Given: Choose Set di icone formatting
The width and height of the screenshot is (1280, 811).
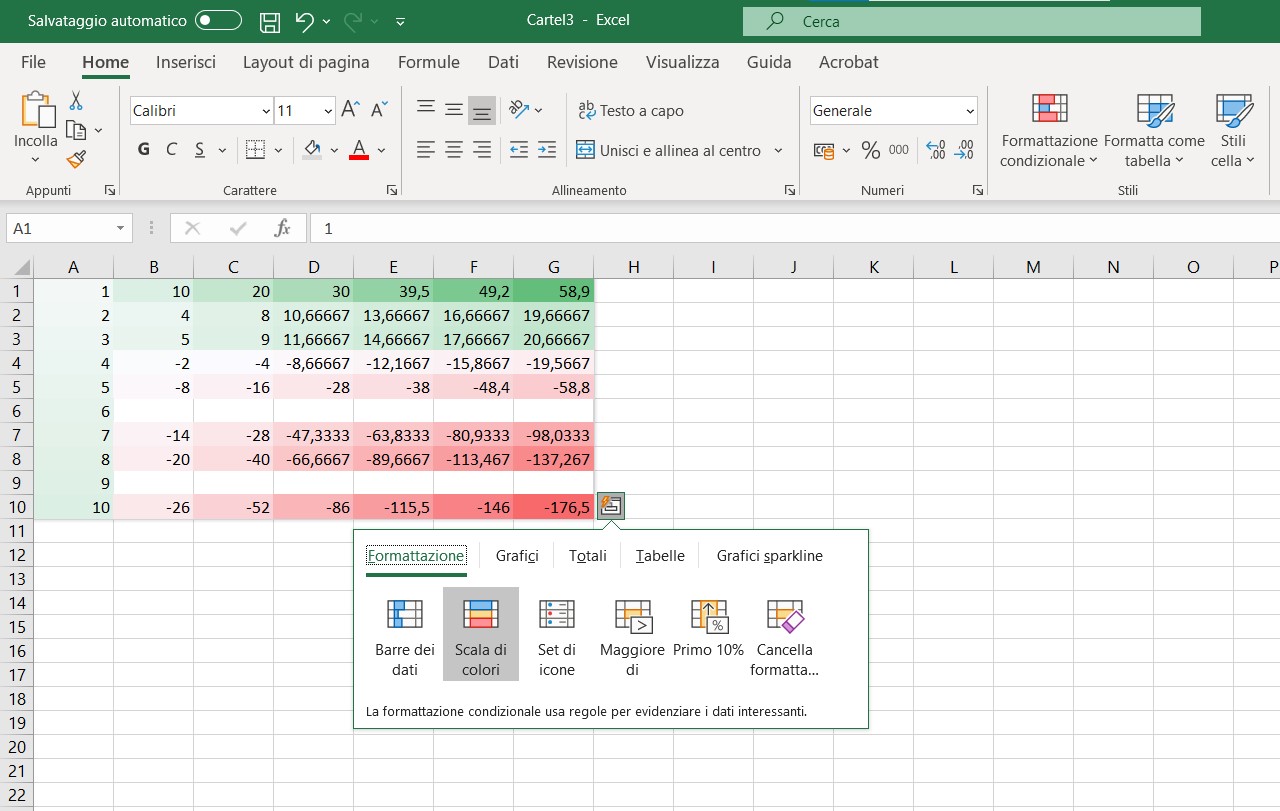Looking at the screenshot, I should pos(557,635).
